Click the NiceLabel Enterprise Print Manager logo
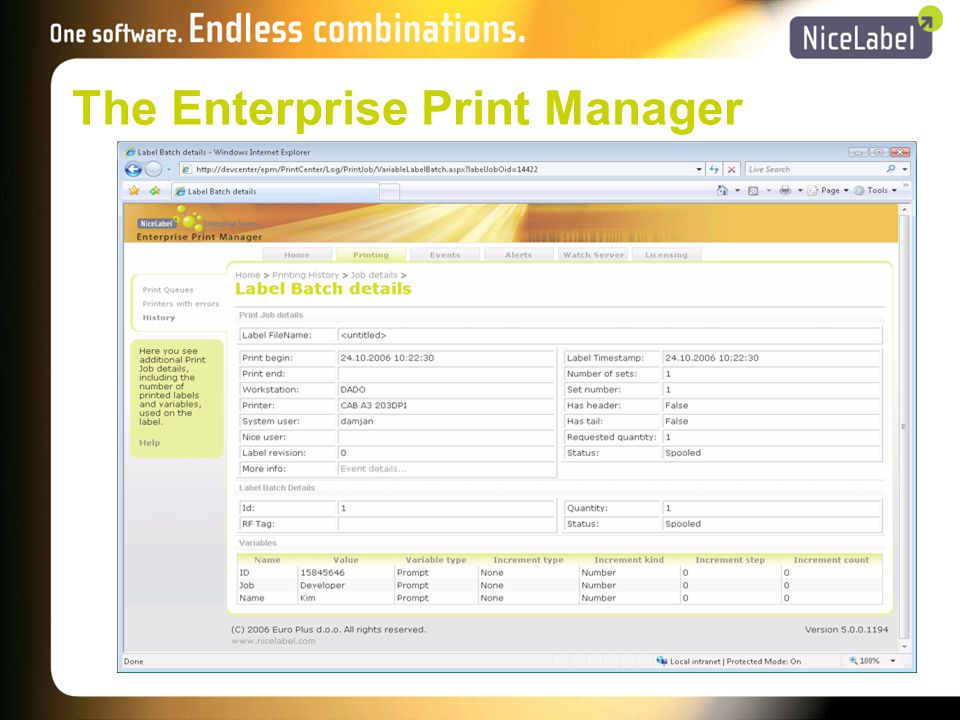The width and height of the screenshot is (960, 720). (199, 224)
